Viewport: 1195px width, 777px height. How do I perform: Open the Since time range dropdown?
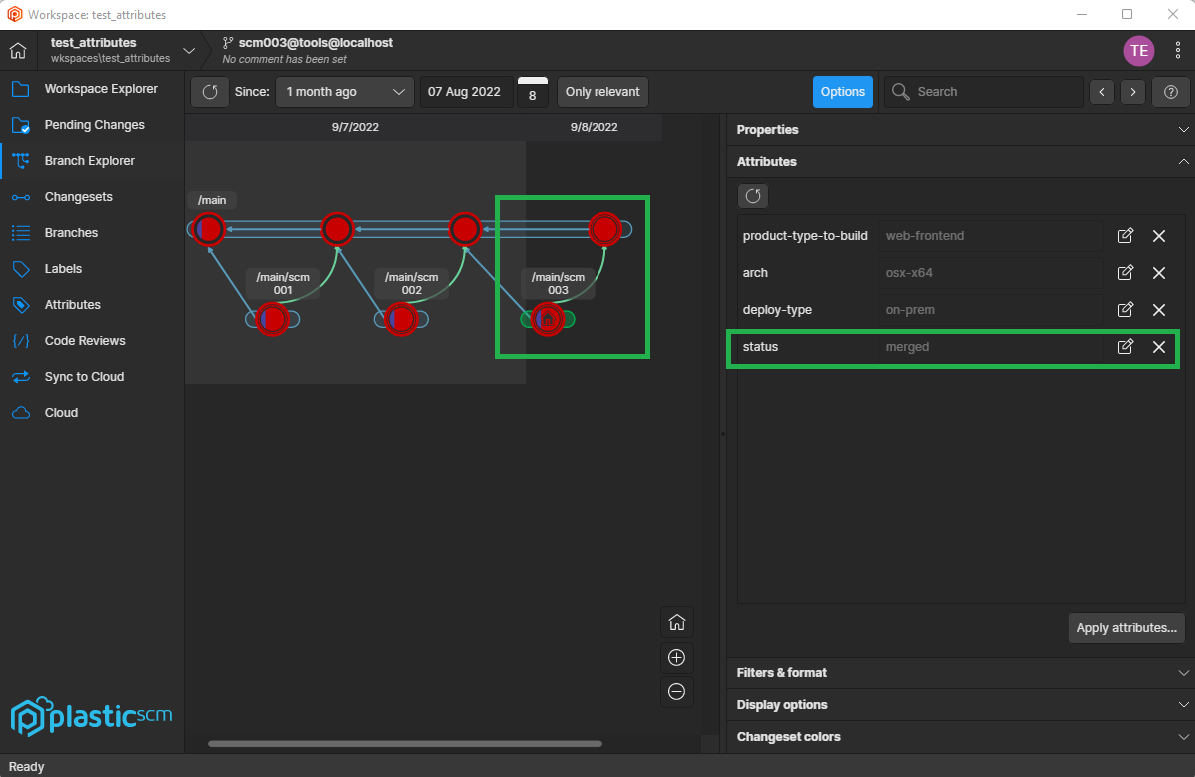point(344,91)
